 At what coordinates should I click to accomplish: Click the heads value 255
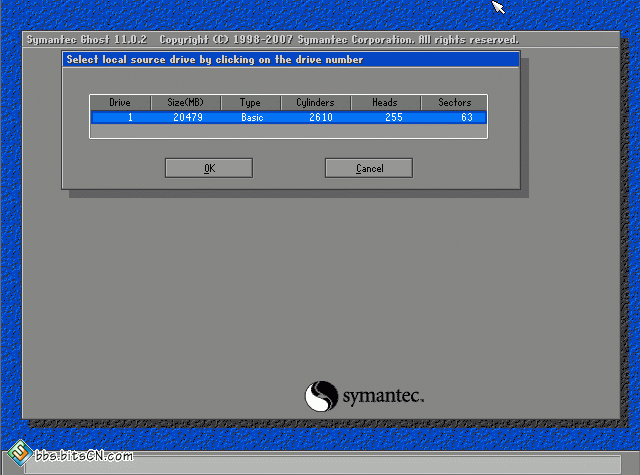coord(393,118)
